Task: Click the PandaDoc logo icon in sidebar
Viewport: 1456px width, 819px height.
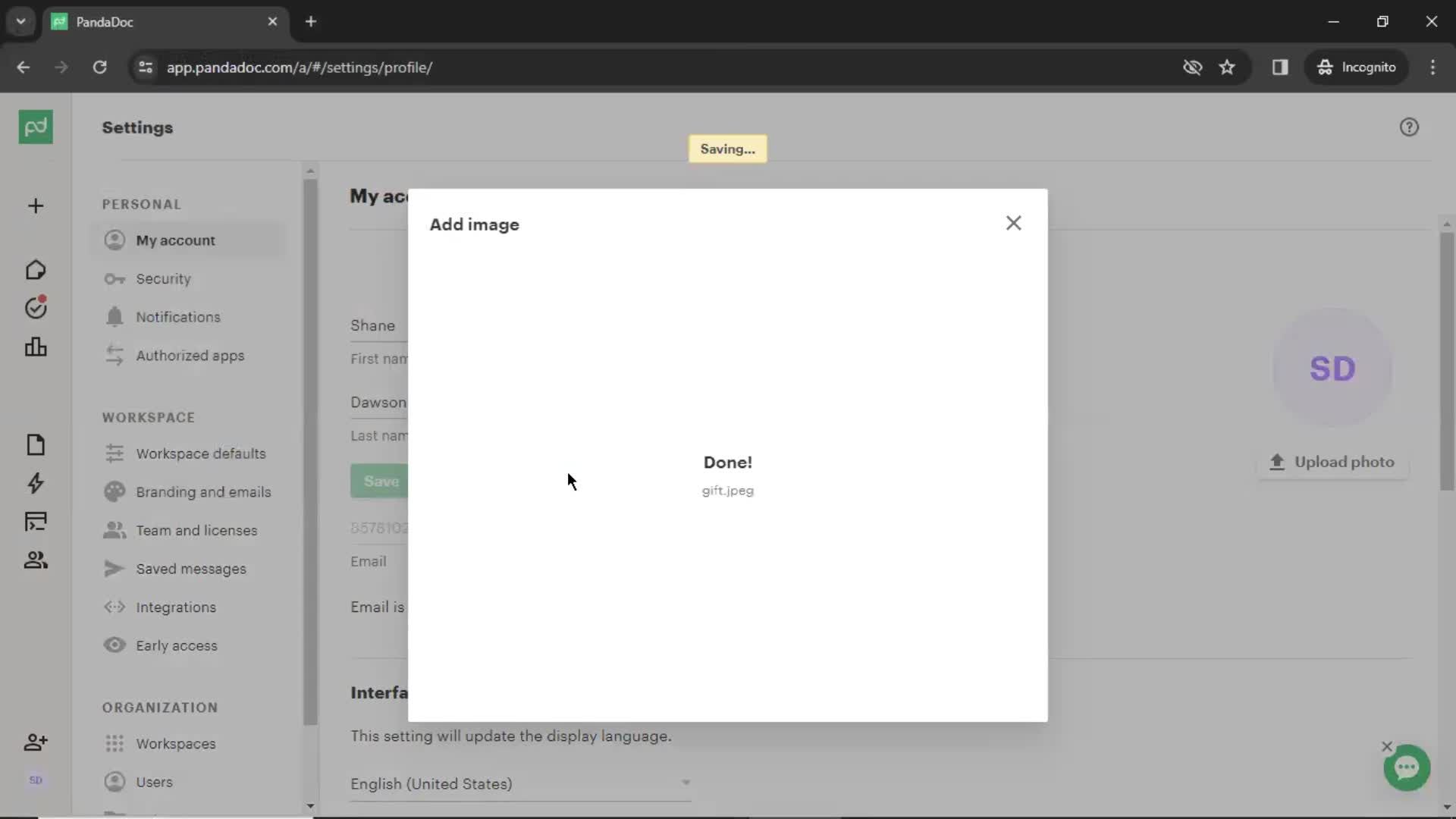Action: click(35, 127)
